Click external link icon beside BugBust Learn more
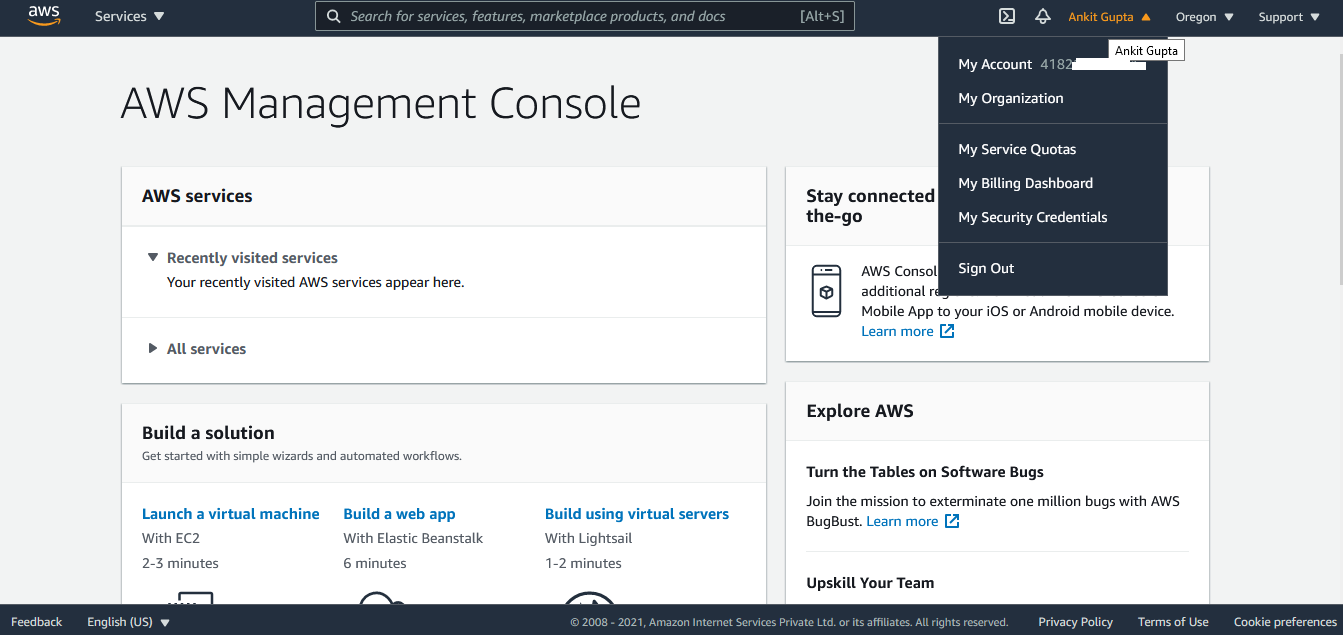 coord(952,521)
